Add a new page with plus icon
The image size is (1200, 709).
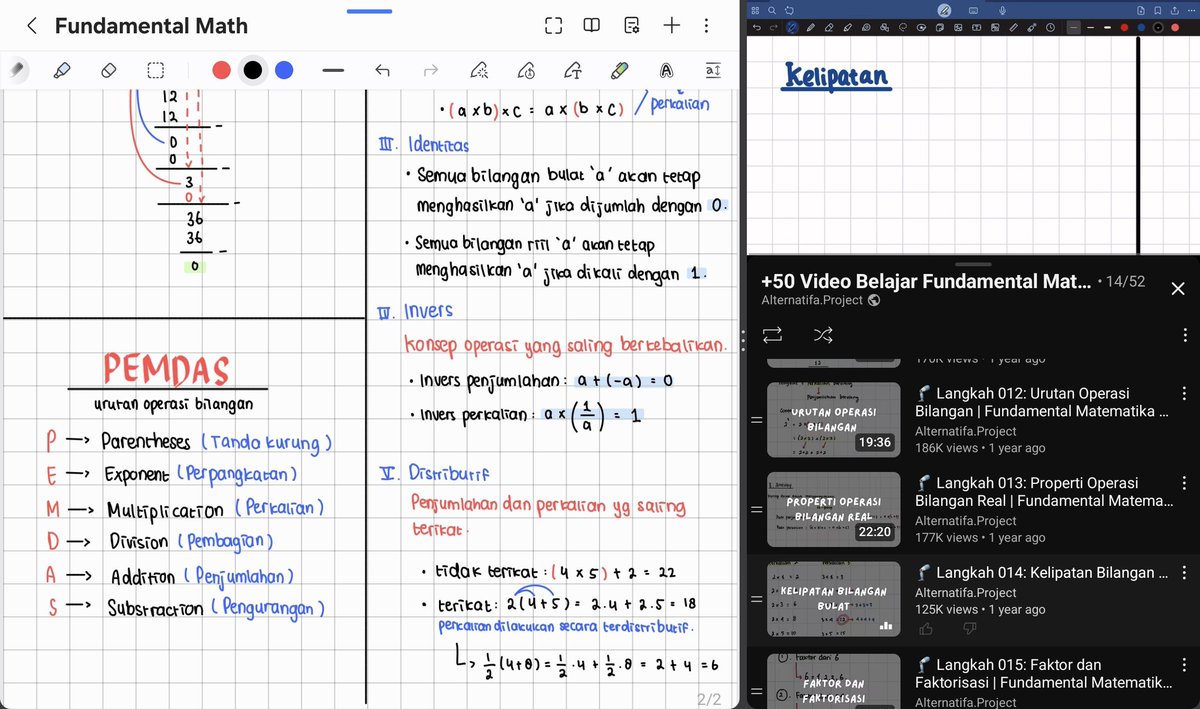[672, 26]
